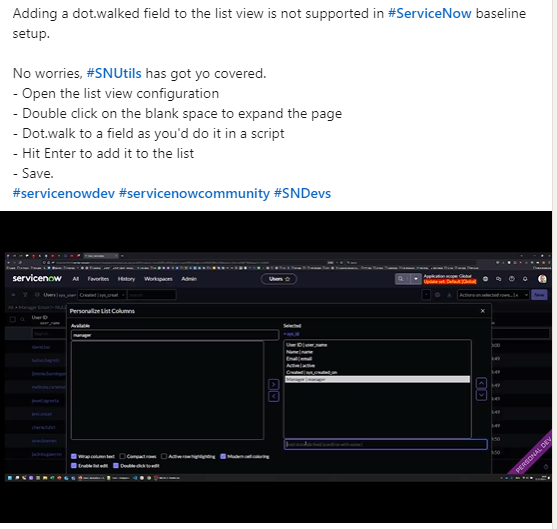Toggle Double click to edit checkbox
557x529 pixels.
[116, 465]
